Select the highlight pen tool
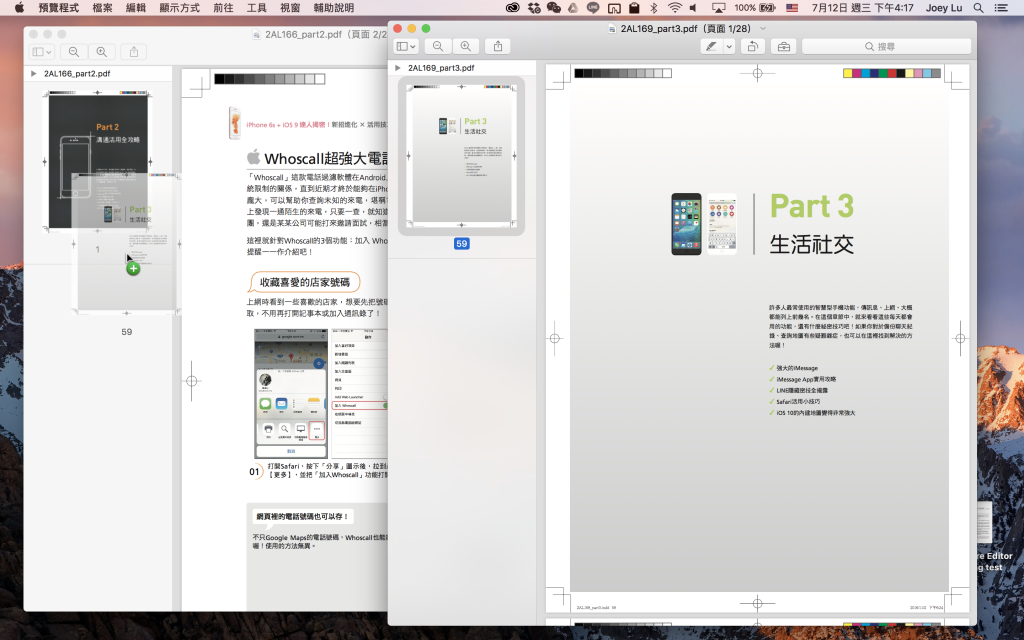The width and height of the screenshot is (1024, 640). (x=712, y=46)
